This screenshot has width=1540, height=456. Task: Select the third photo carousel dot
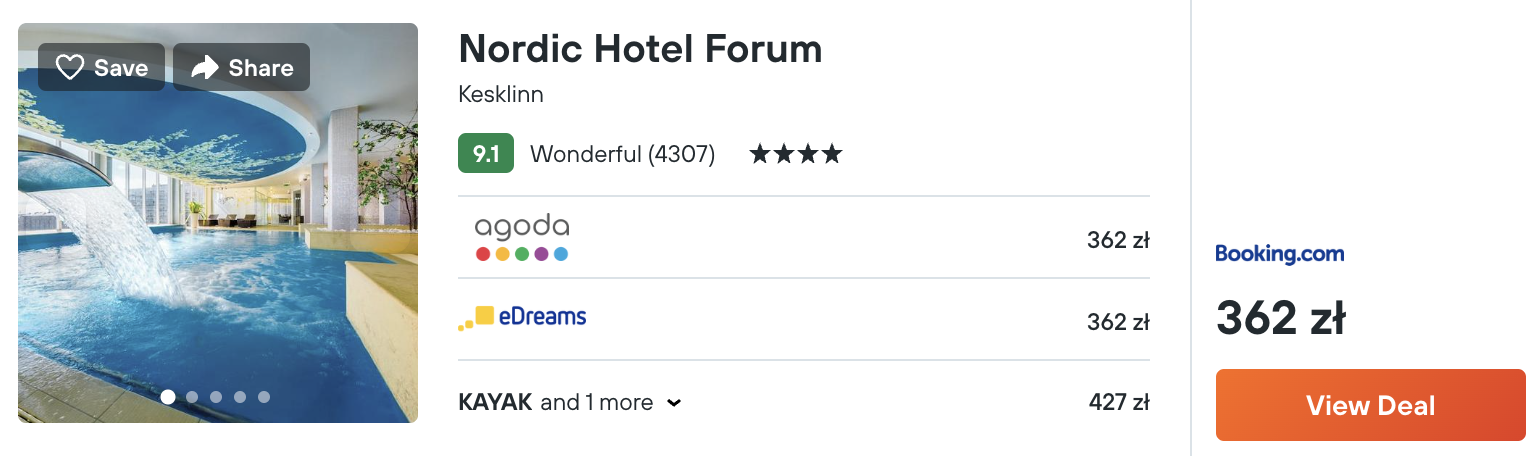tap(216, 397)
